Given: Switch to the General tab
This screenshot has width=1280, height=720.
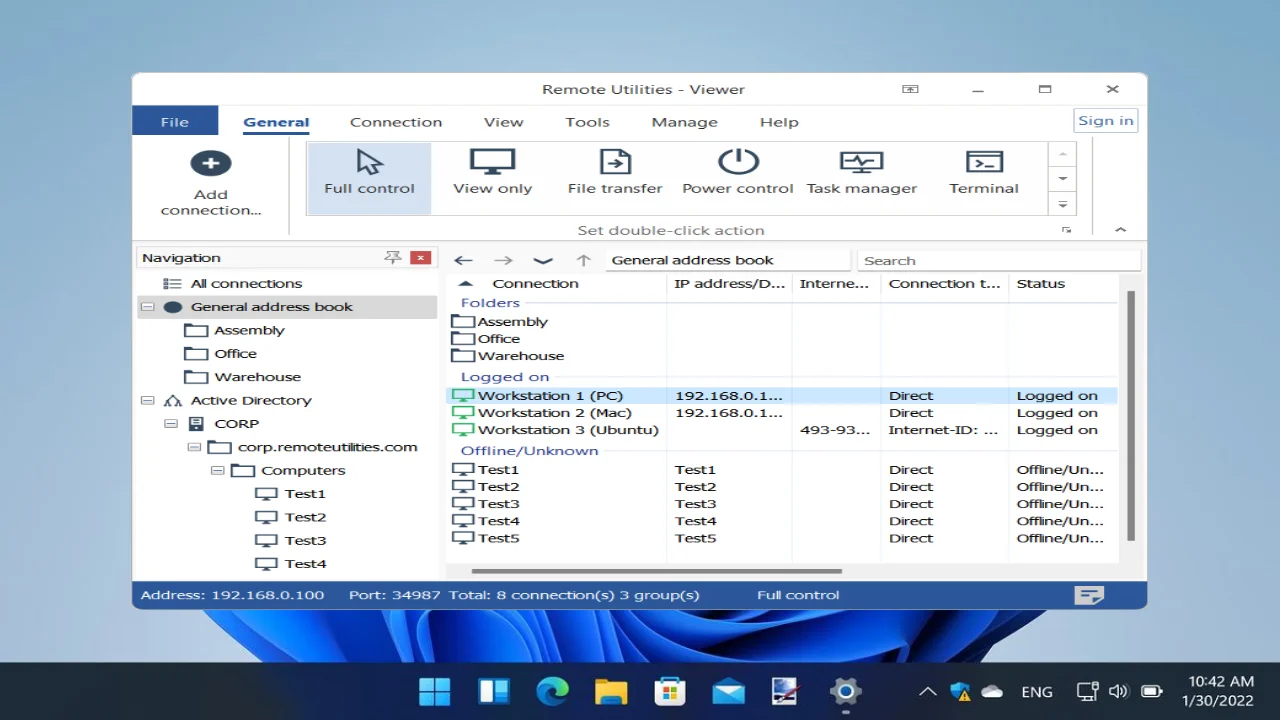Looking at the screenshot, I should tap(276, 122).
